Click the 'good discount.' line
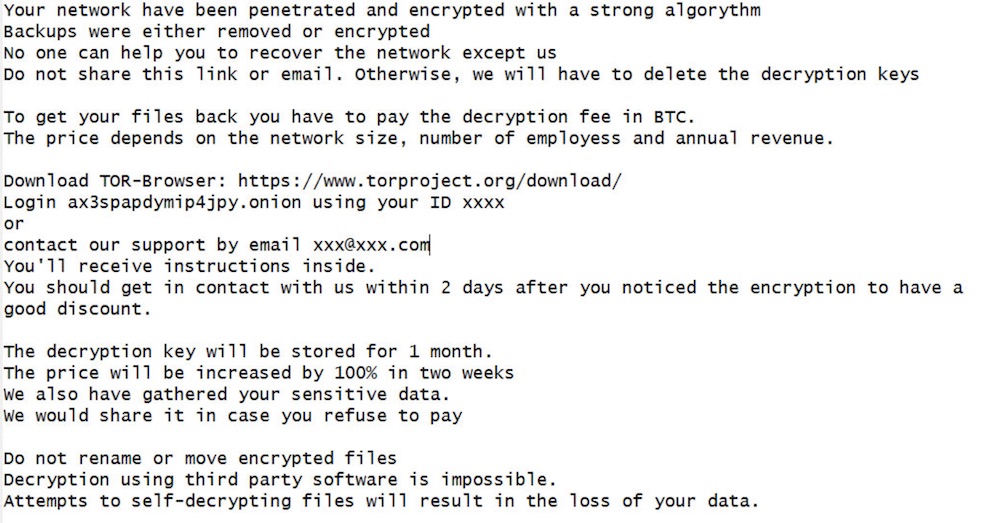The image size is (1000, 523). coord(76,309)
